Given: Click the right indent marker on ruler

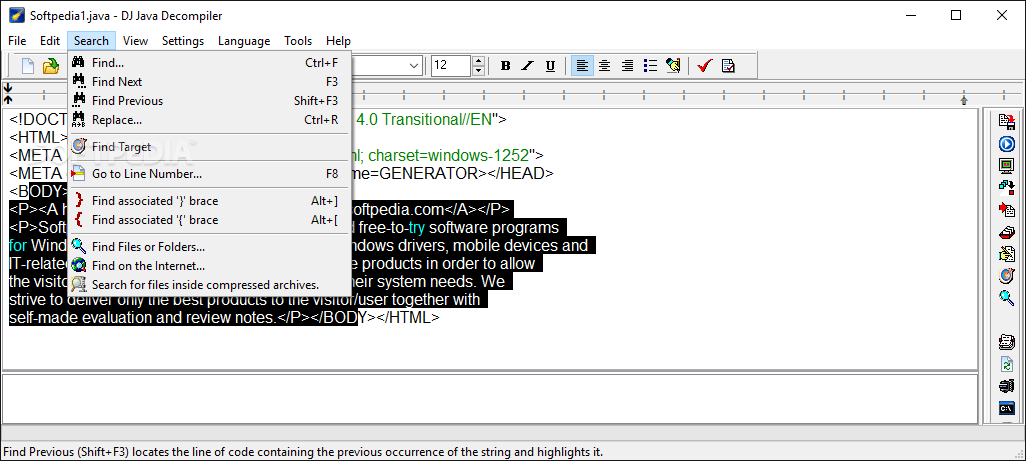Looking at the screenshot, I should (964, 100).
